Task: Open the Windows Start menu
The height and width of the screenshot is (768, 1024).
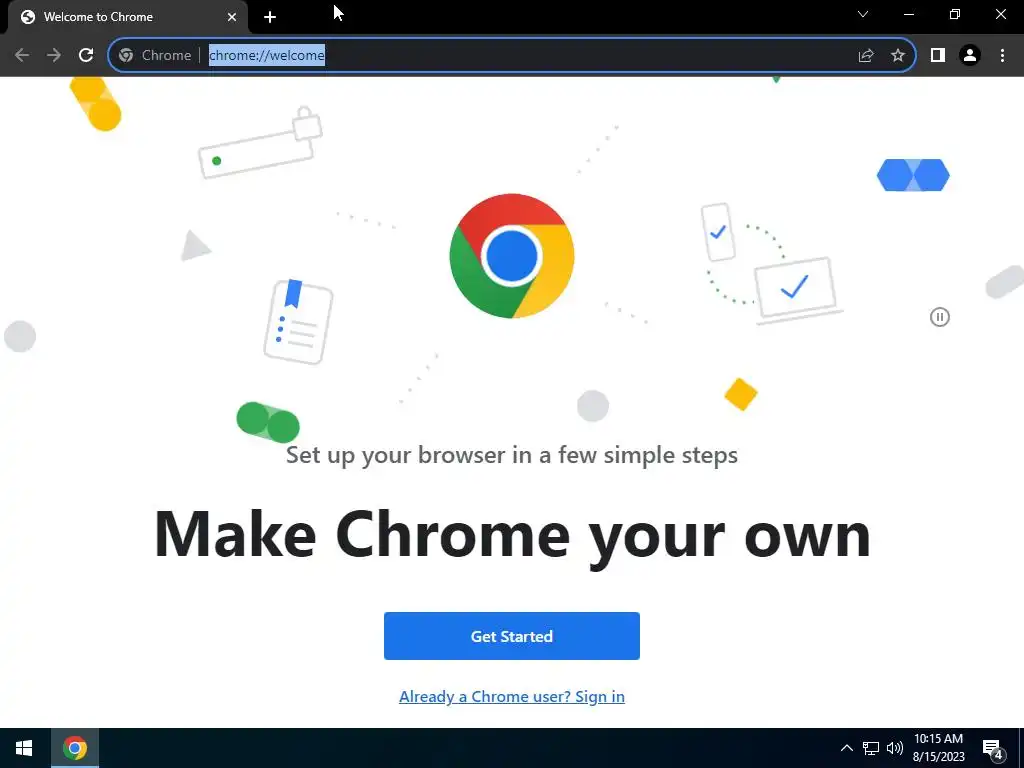Action: (x=24, y=748)
